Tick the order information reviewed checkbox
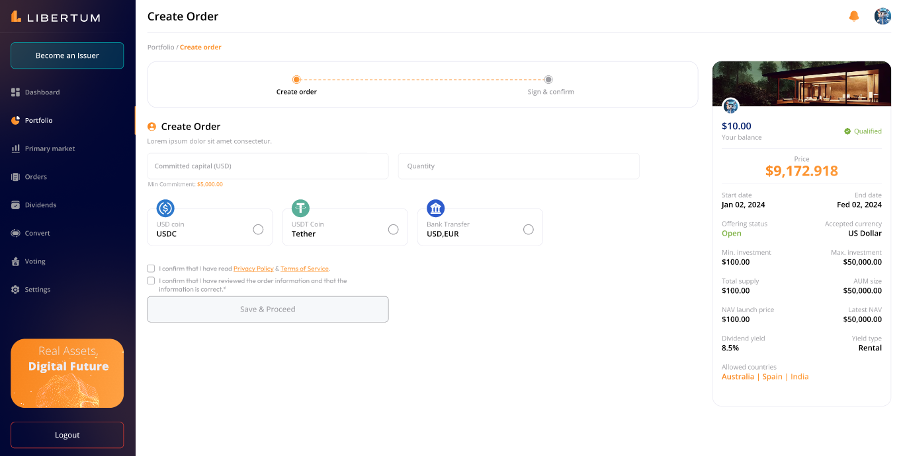The height and width of the screenshot is (456, 904). [151, 281]
